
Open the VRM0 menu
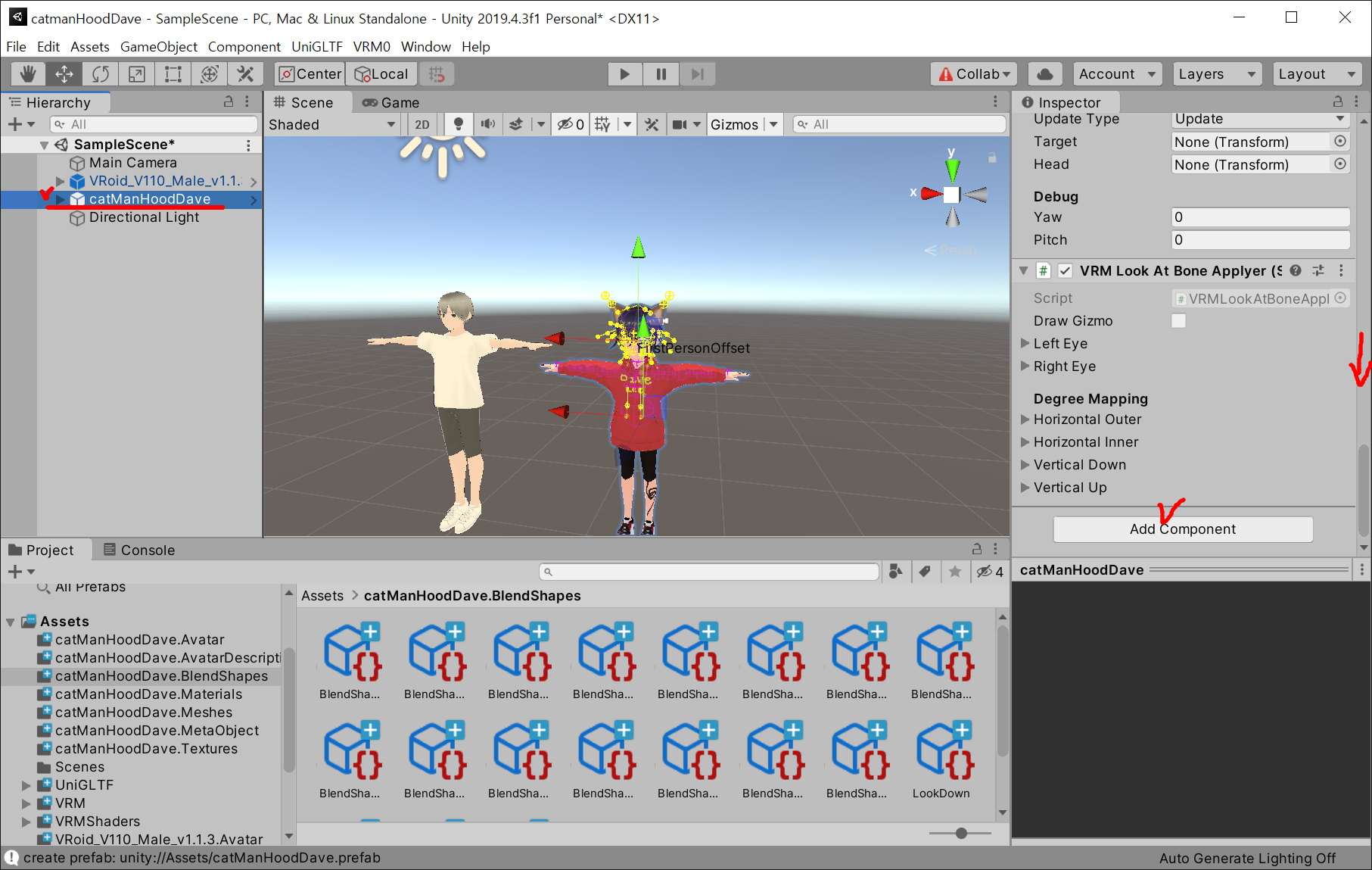(x=372, y=46)
